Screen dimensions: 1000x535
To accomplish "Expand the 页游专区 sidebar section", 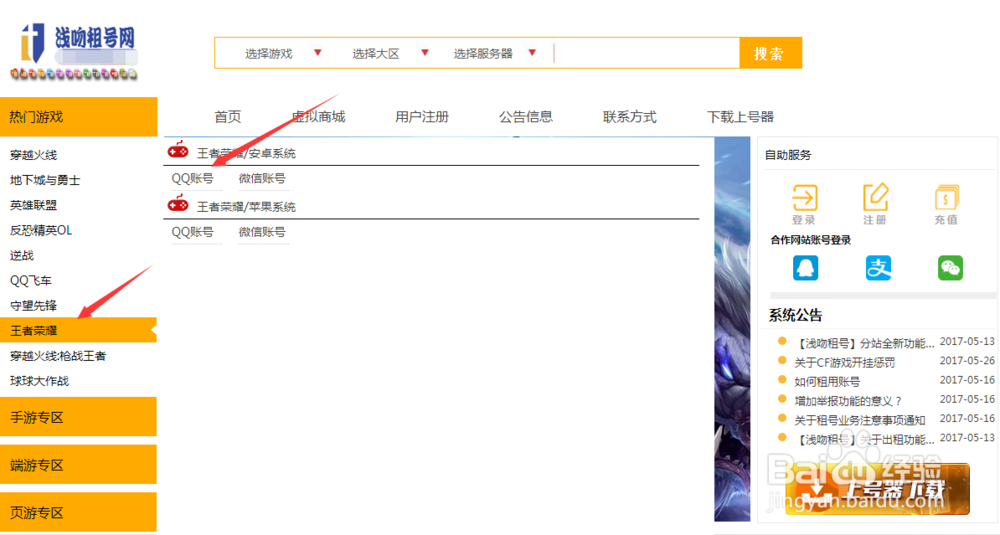I will tap(78, 513).
